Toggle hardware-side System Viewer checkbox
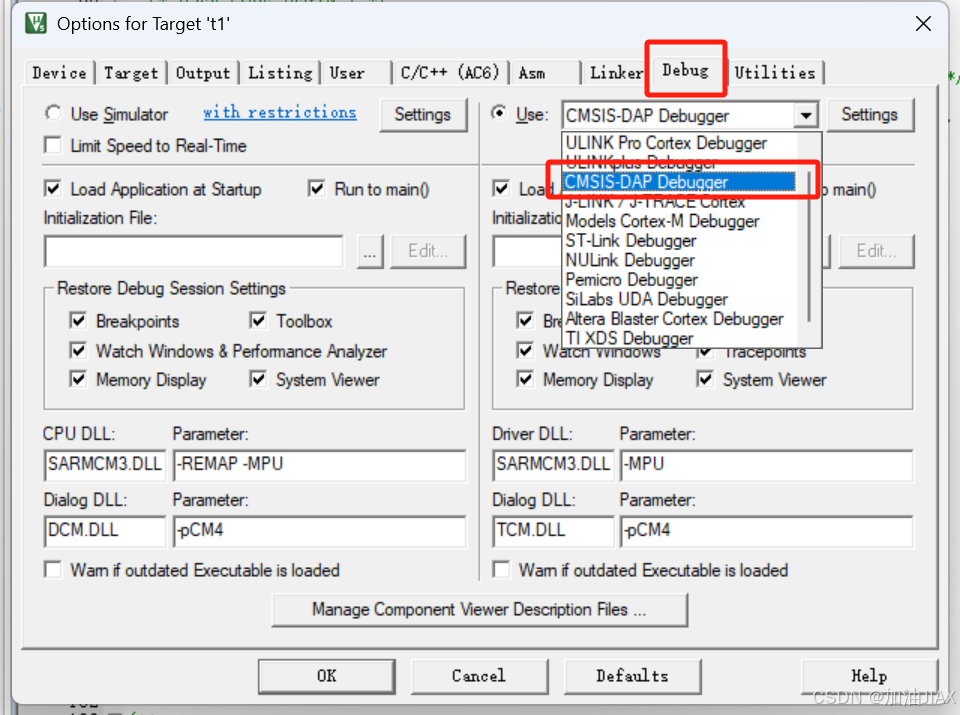Viewport: 960px width, 715px height. 705,379
